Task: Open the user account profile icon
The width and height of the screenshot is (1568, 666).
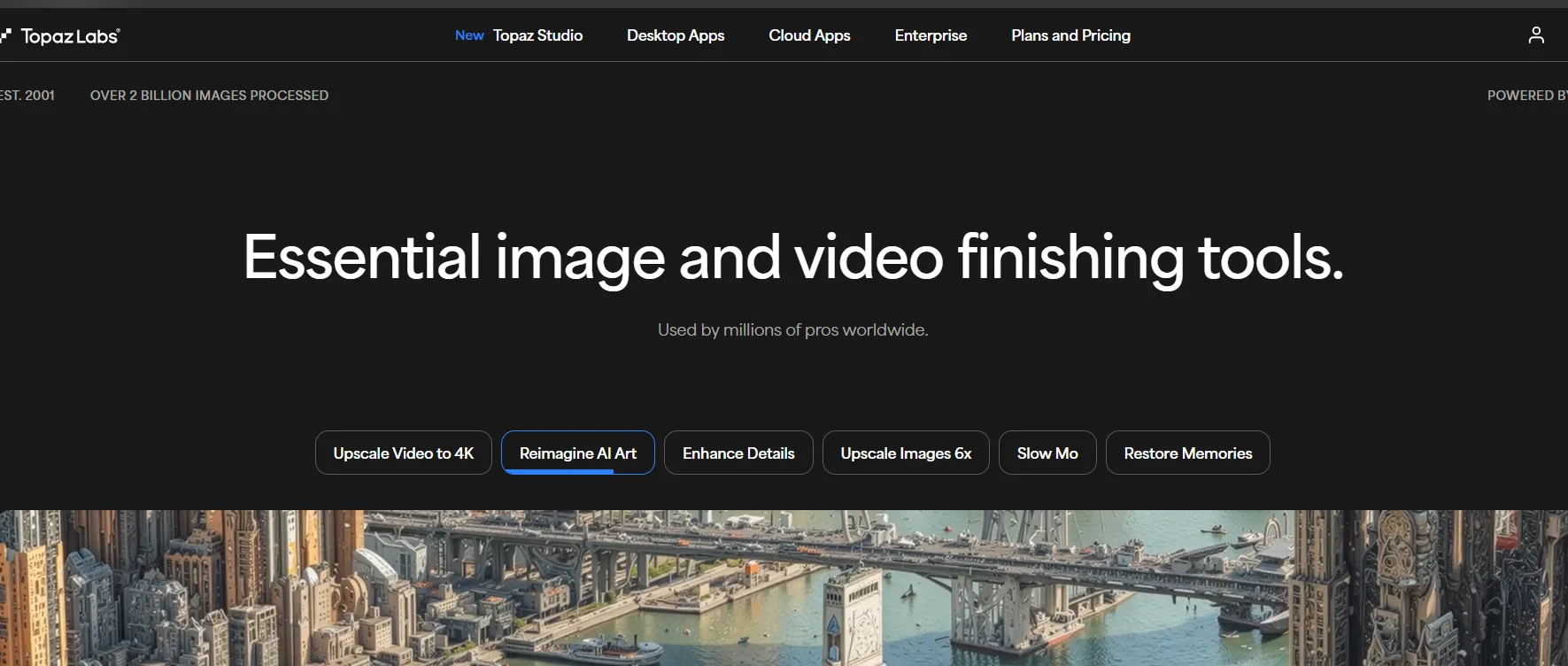Action: click(1536, 35)
